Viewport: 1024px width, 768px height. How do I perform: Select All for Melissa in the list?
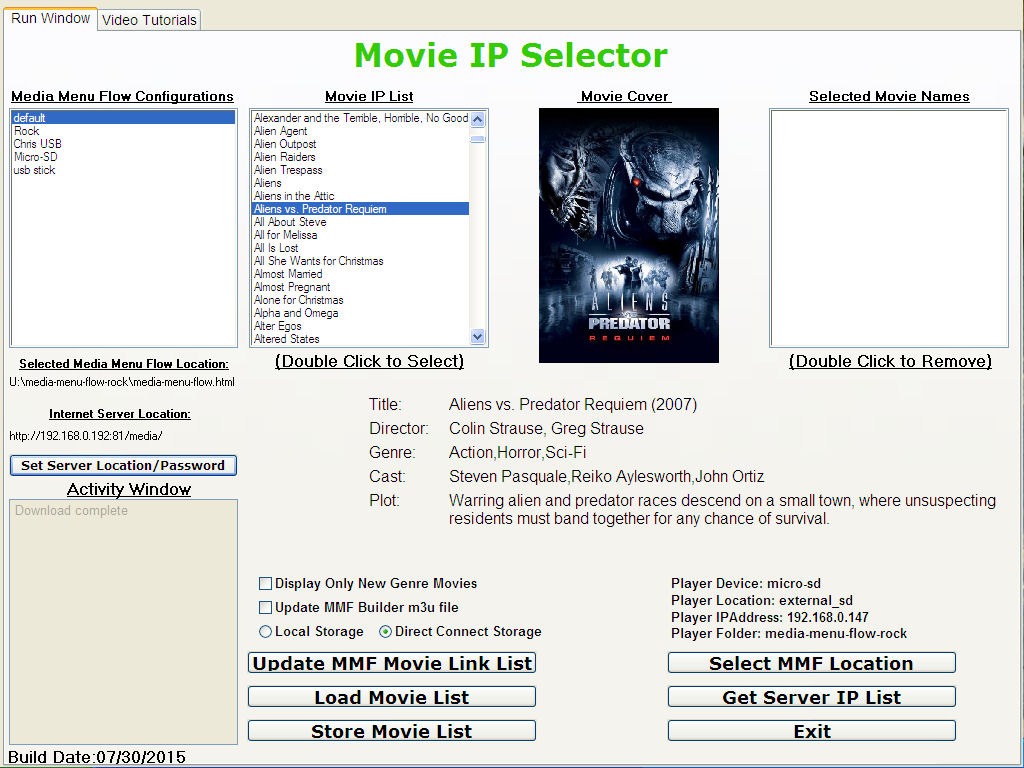[360, 234]
